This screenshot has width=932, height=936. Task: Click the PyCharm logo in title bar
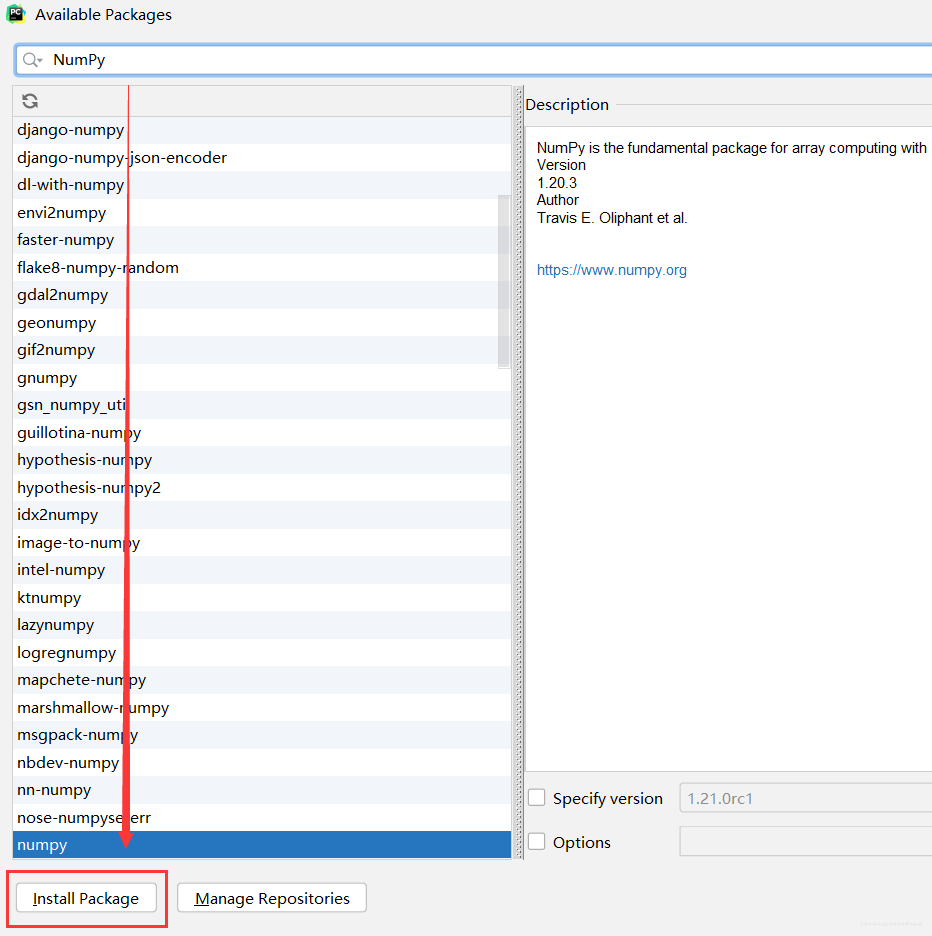(x=16, y=14)
